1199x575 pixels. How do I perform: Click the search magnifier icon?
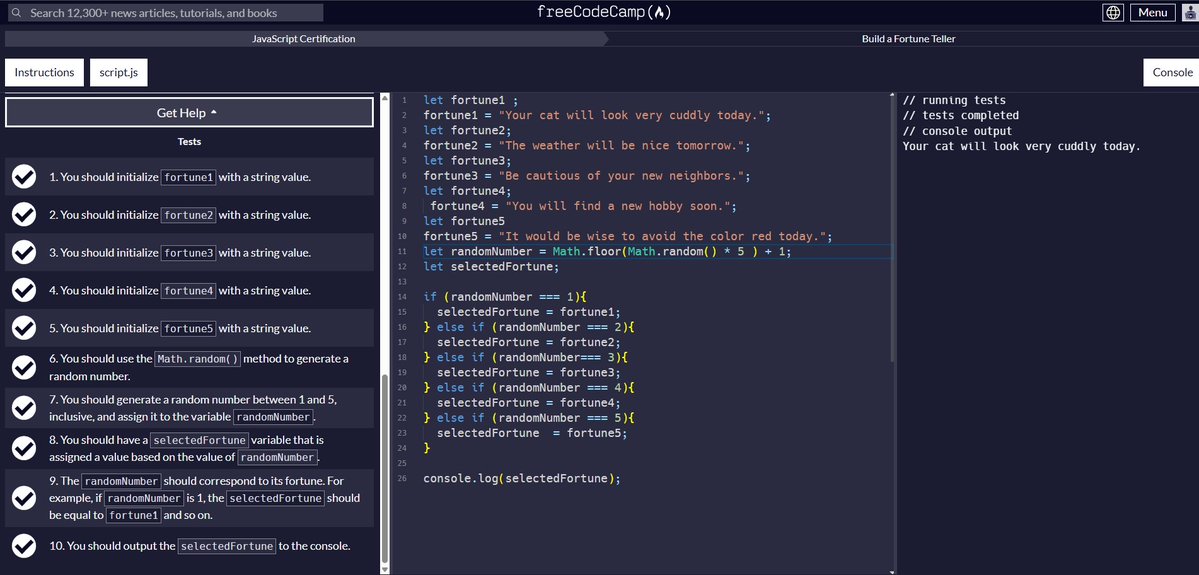click(x=15, y=13)
